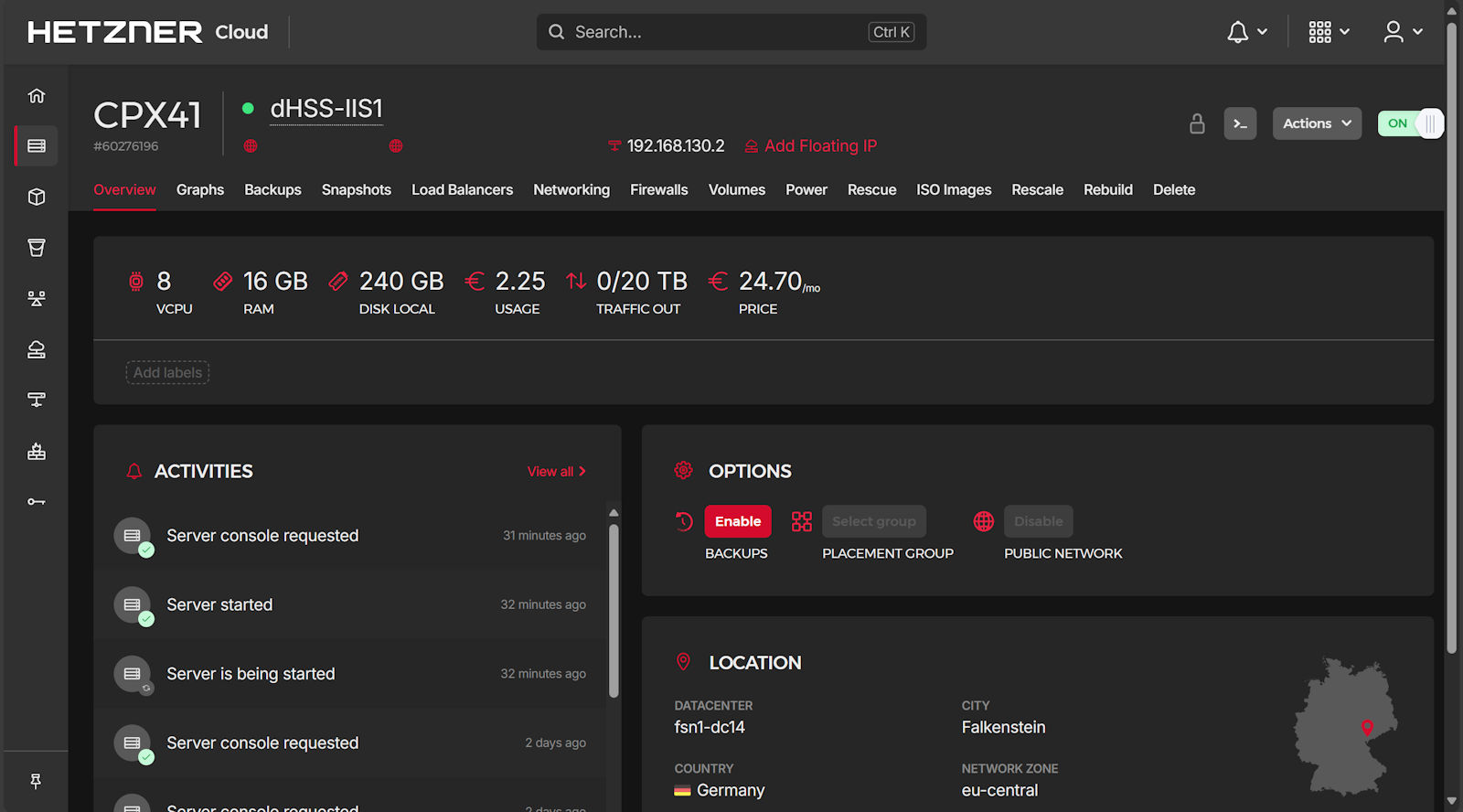Click the Hetzner Cloud logo

click(148, 32)
